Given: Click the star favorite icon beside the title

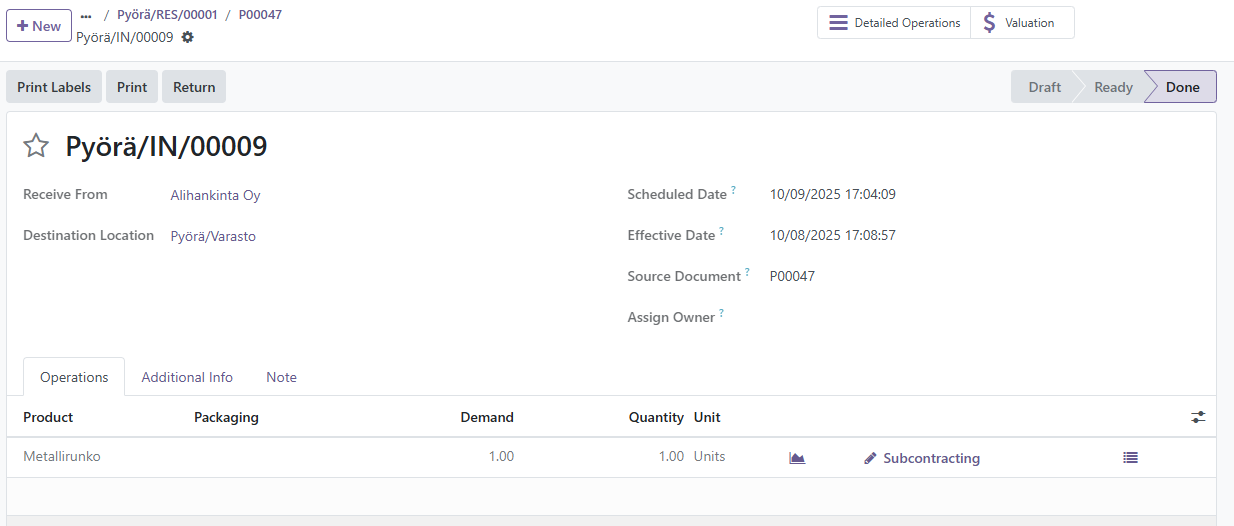Looking at the screenshot, I should pyautogui.click(x=36, y=146).
